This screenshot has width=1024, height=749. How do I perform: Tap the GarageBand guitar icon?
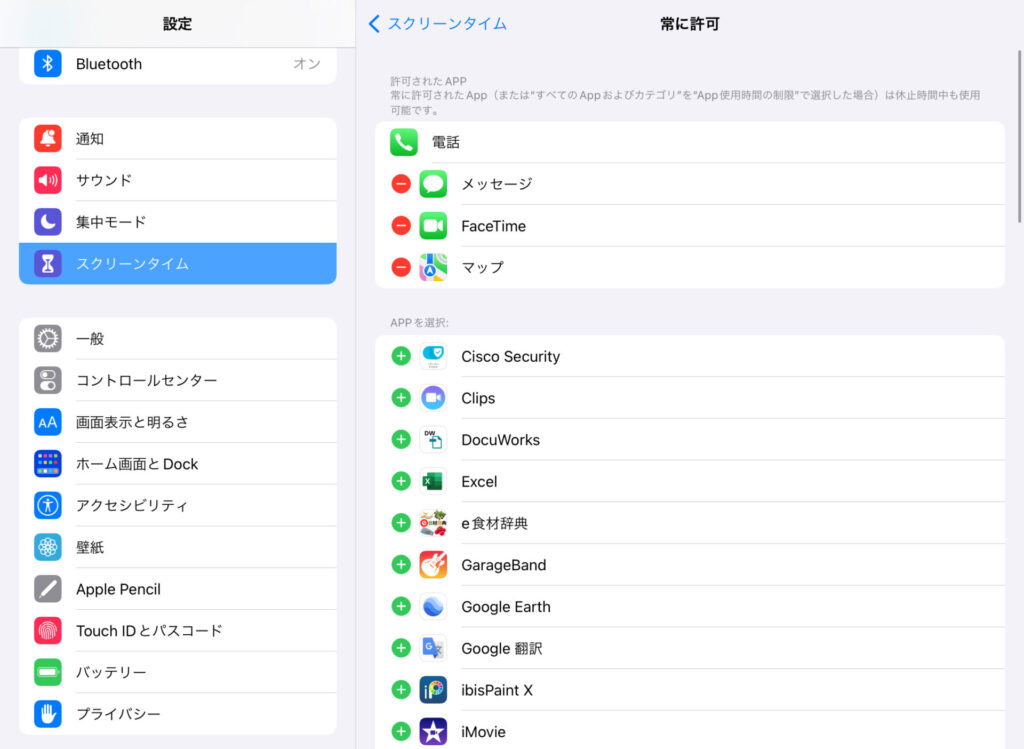pos(433,565)
